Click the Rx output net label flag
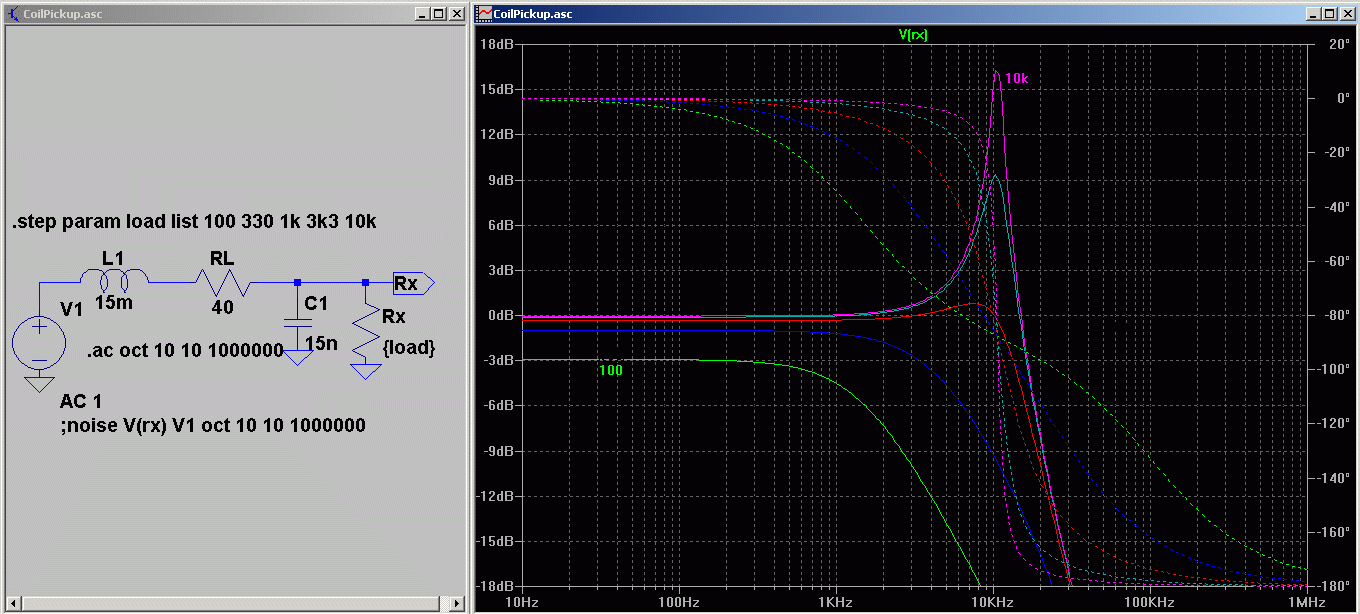 (412, 283)
